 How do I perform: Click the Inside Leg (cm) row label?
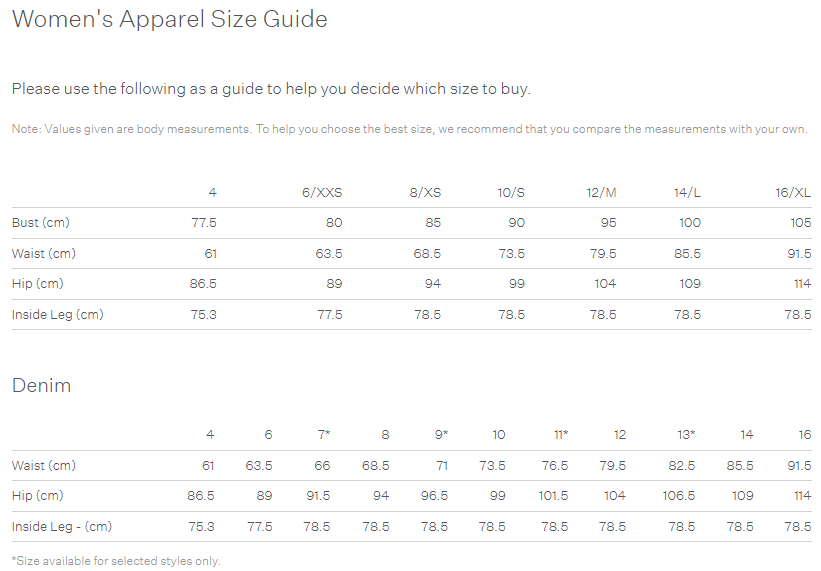point(58,315)
